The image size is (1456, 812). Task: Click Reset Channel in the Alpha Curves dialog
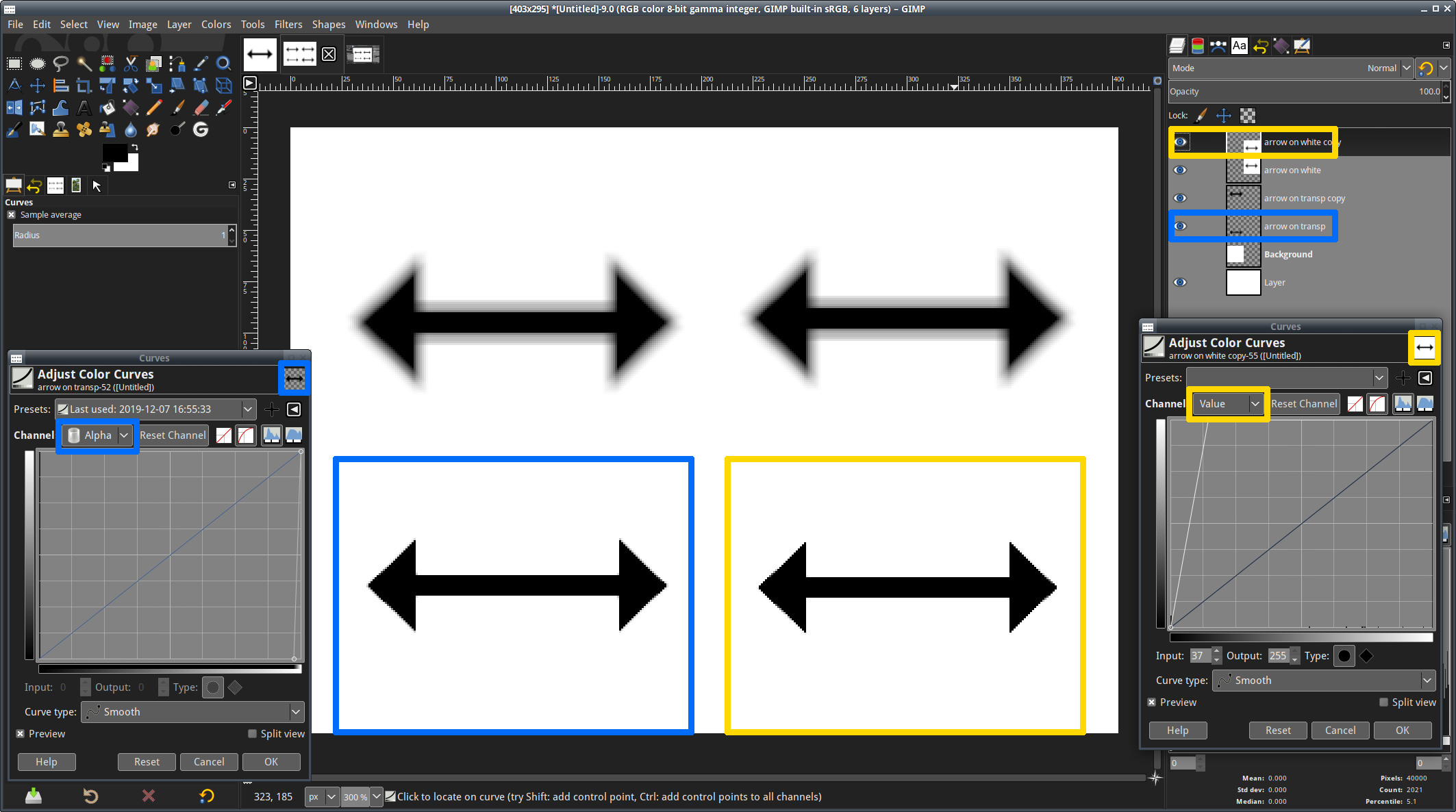pyautogui.click(x=173, y=435)
